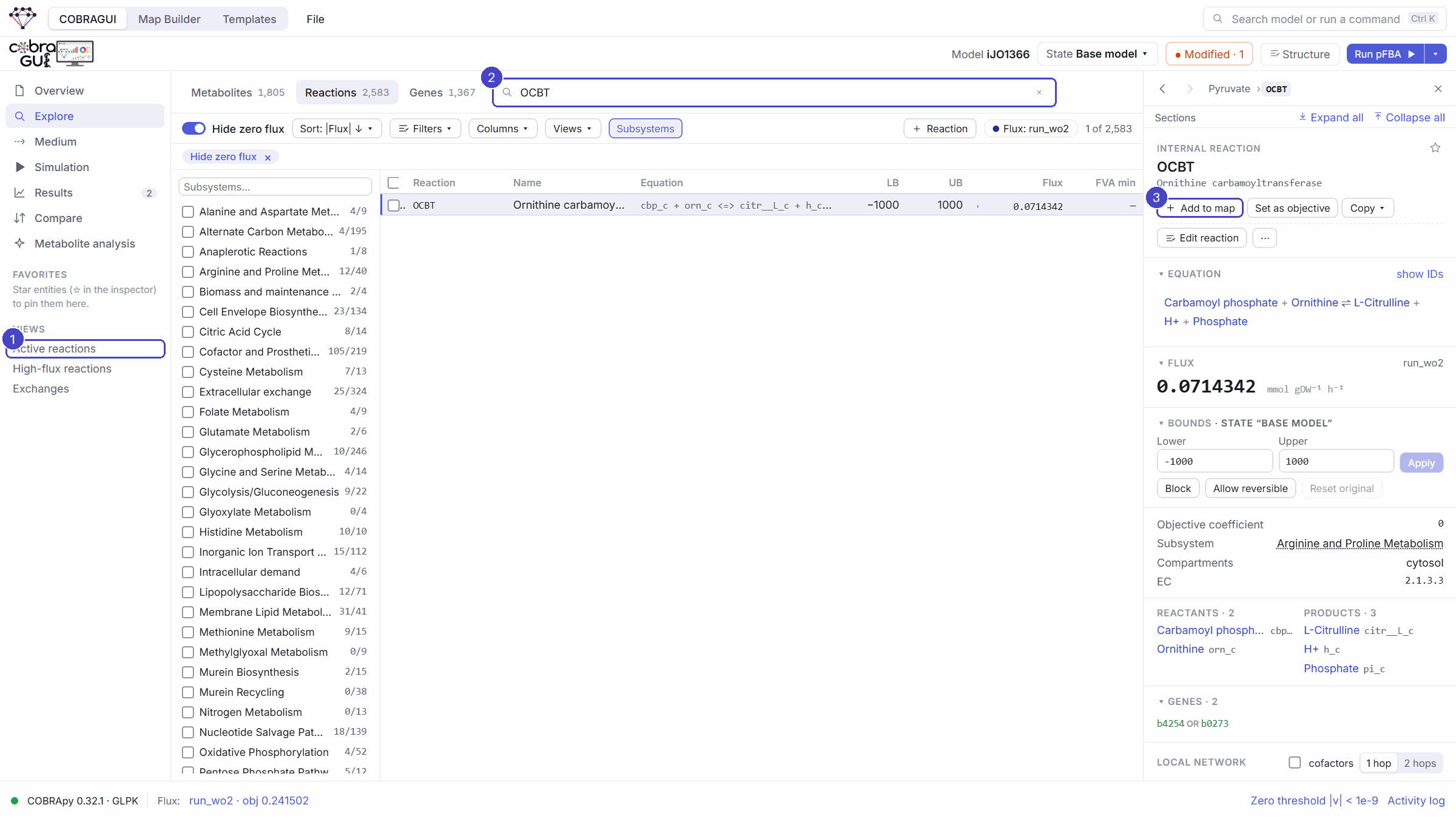Switch to the Templates tab
Image resolution: width=1456 pixels, height=819 pixels.
click(249, 19)
